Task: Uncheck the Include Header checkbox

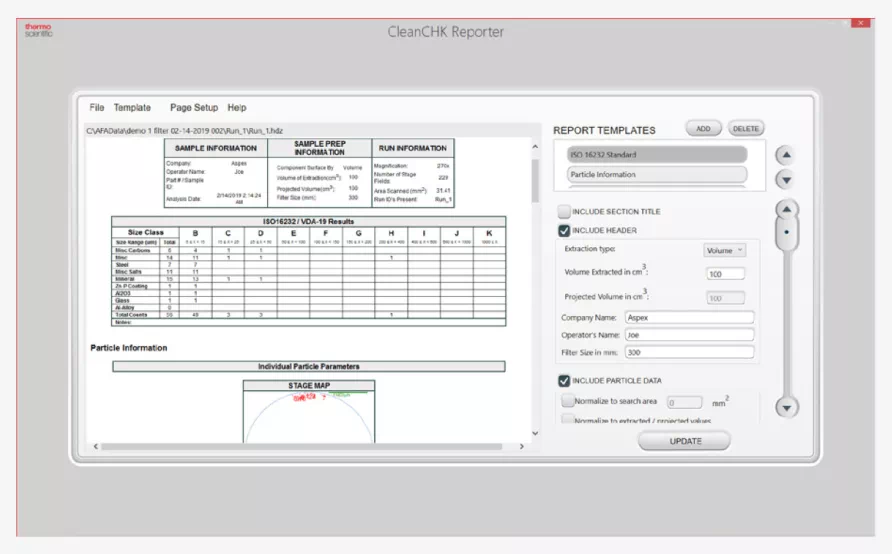Action: coord(564,230)
